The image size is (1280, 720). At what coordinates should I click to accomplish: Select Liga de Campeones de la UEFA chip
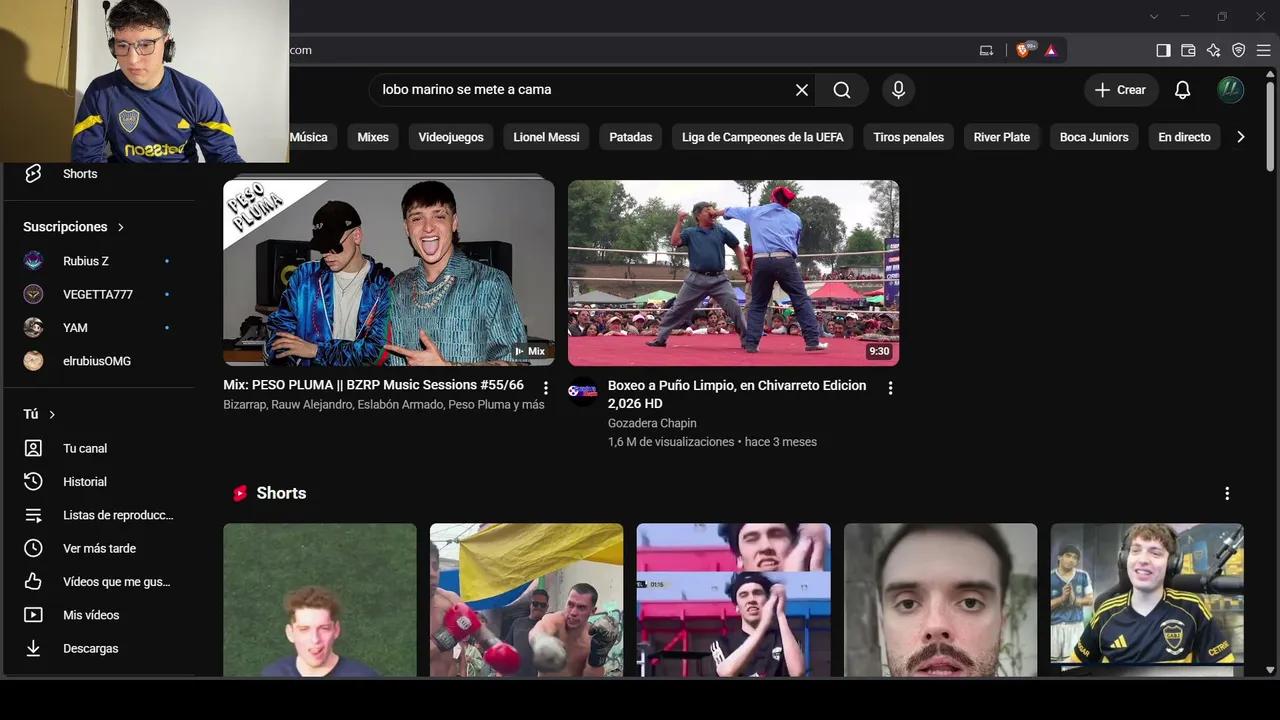point(763,137)
